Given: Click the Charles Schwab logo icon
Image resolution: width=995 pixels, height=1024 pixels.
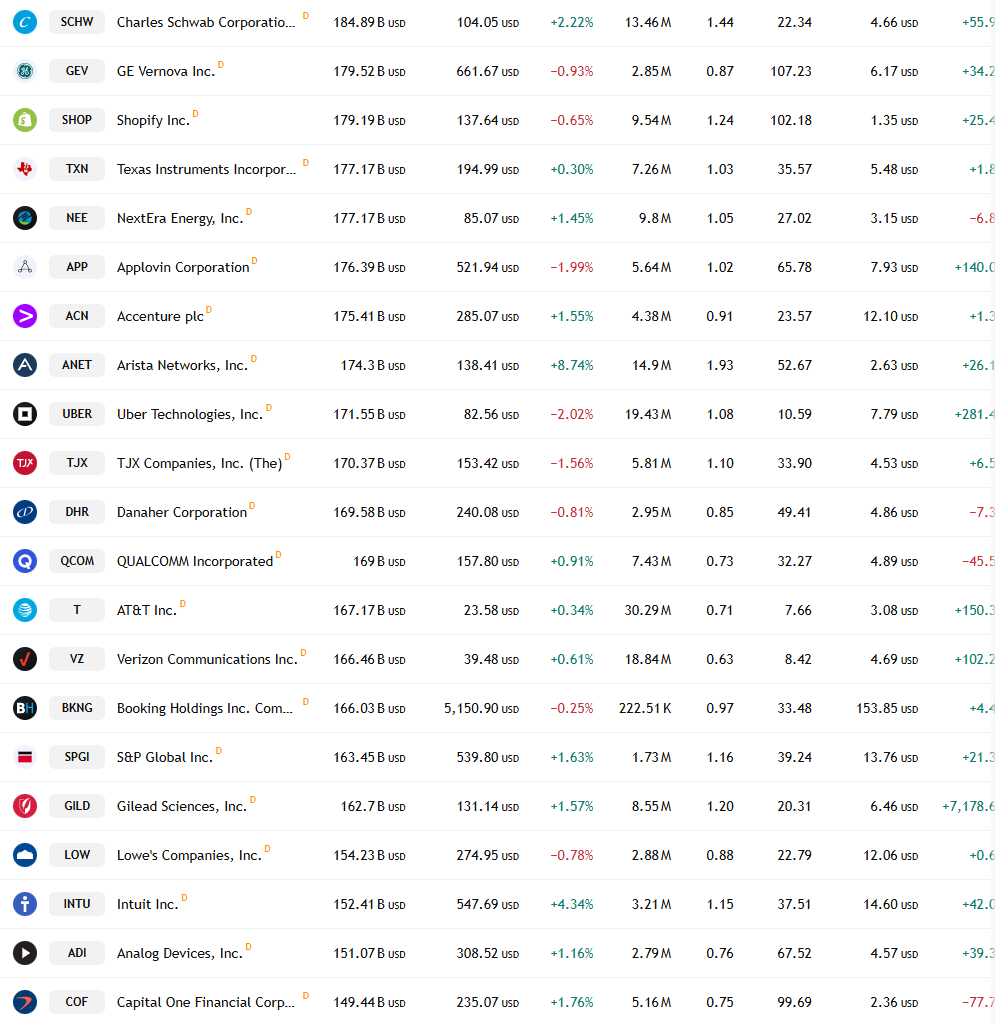Looking at the screenshot, I should (25, 22).
